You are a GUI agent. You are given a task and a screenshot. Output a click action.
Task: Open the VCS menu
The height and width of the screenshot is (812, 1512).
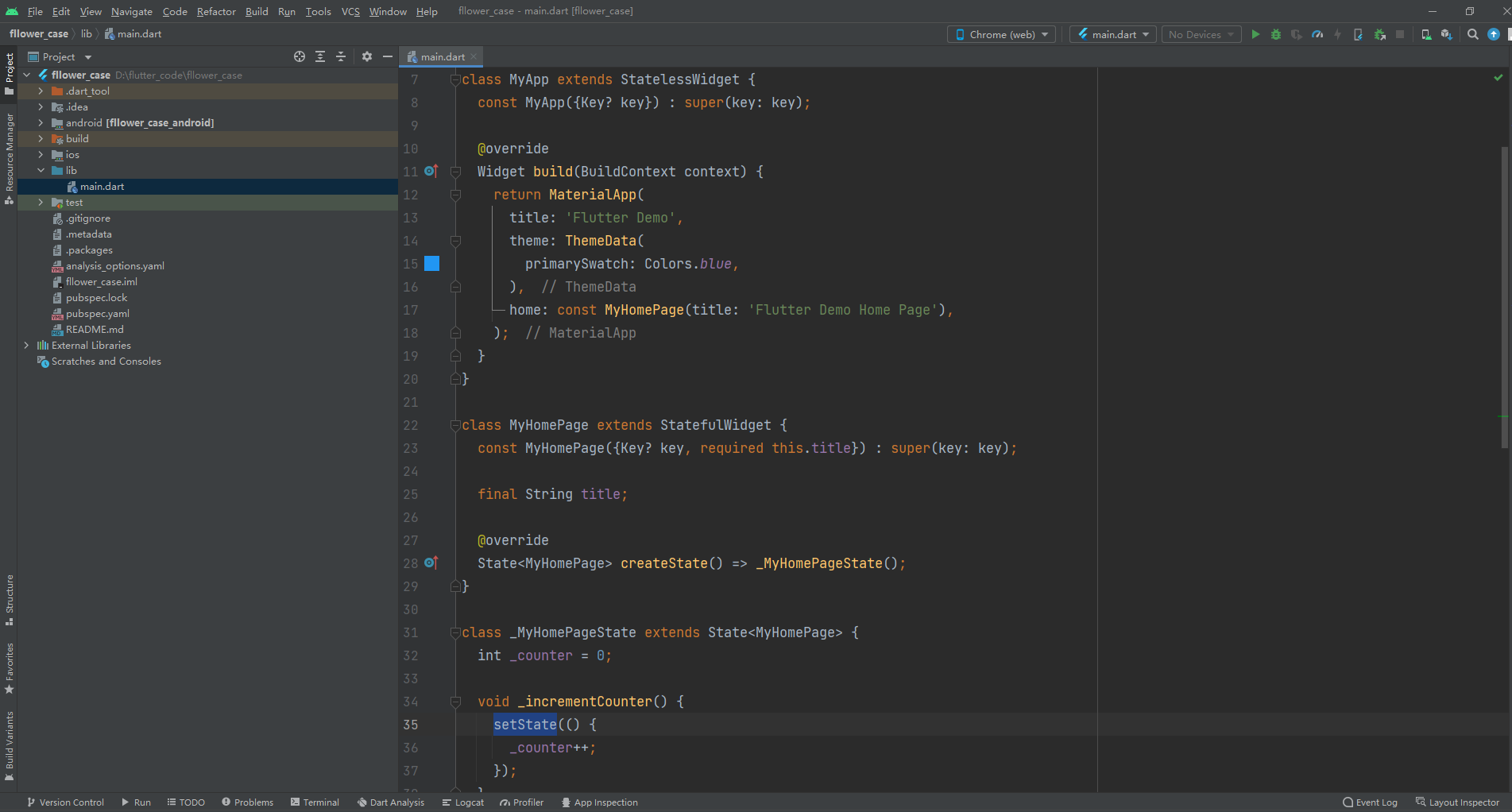[x=350, y=11]
